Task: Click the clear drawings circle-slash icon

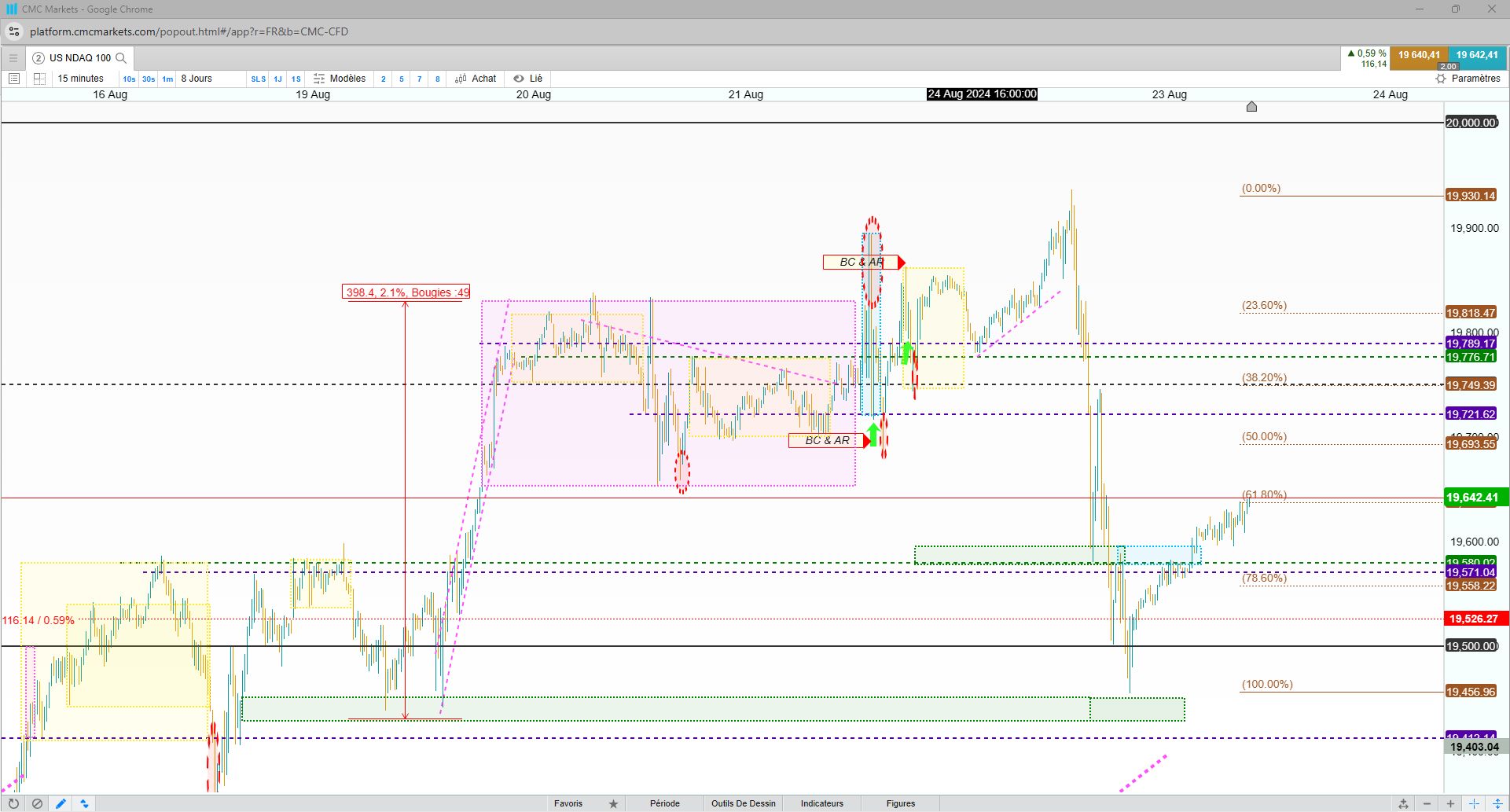Action: (x=37, y=803)
